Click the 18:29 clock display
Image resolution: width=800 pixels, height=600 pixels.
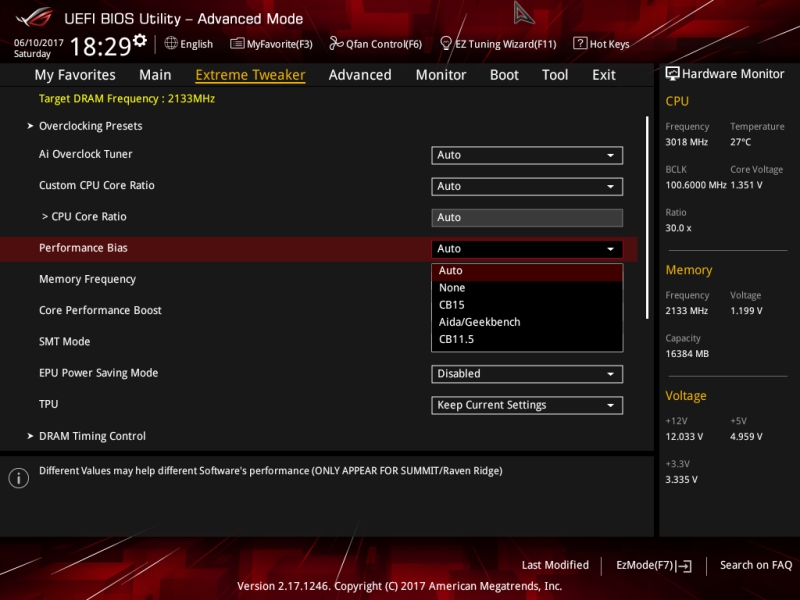(x=101, y=46)
